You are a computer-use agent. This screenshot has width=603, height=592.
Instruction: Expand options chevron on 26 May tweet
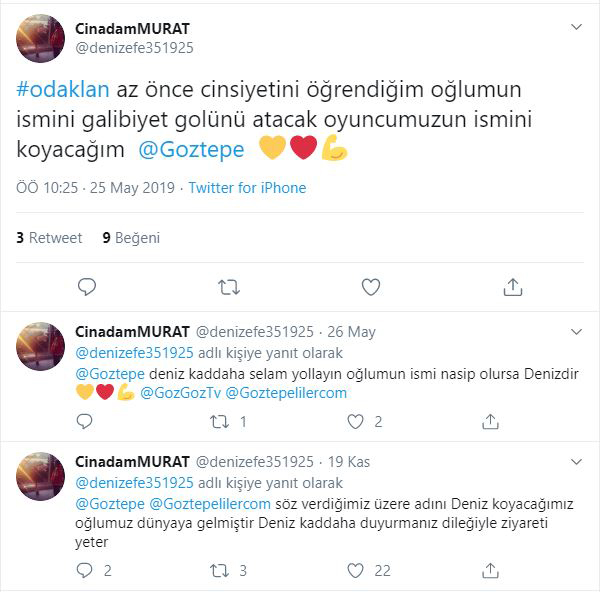(576, 332)
